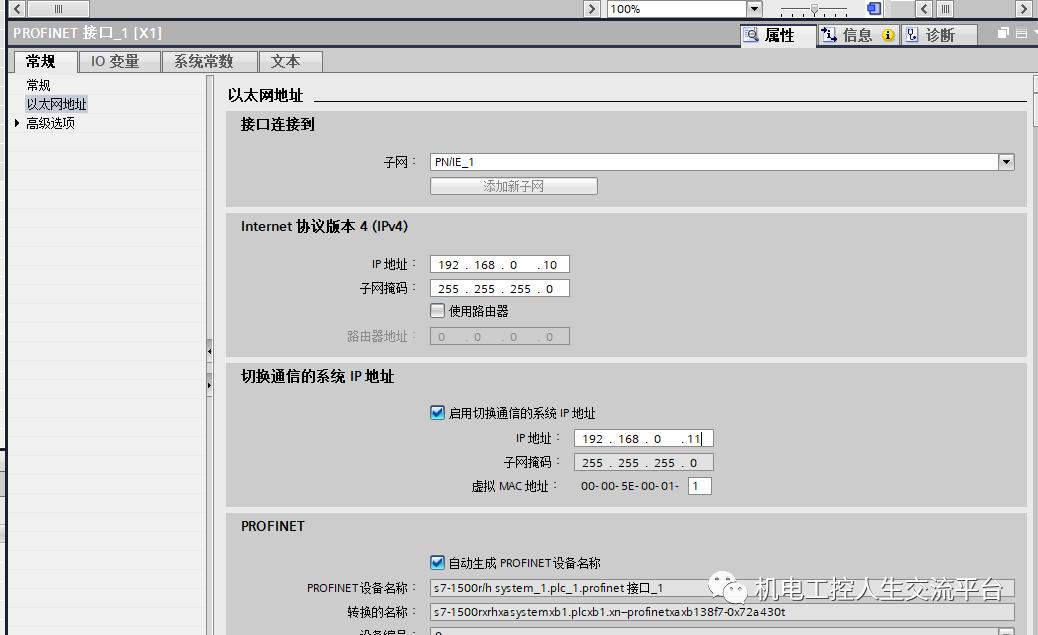Expand 高级选项 in the left navigation
The height and width of the screenshot is (635, 1038).
point(16,123)
